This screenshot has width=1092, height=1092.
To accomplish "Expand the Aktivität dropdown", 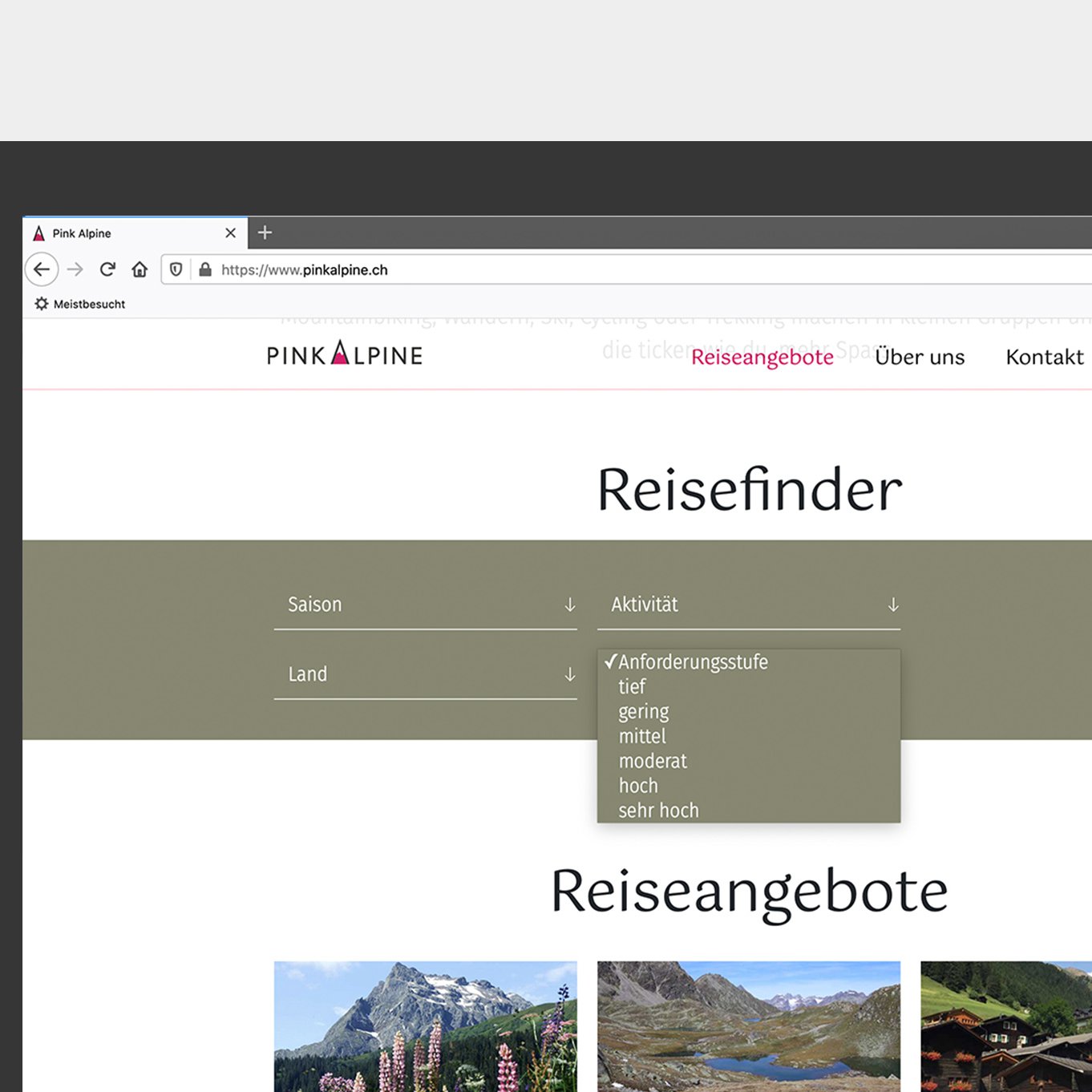I will tap(749, 605).
